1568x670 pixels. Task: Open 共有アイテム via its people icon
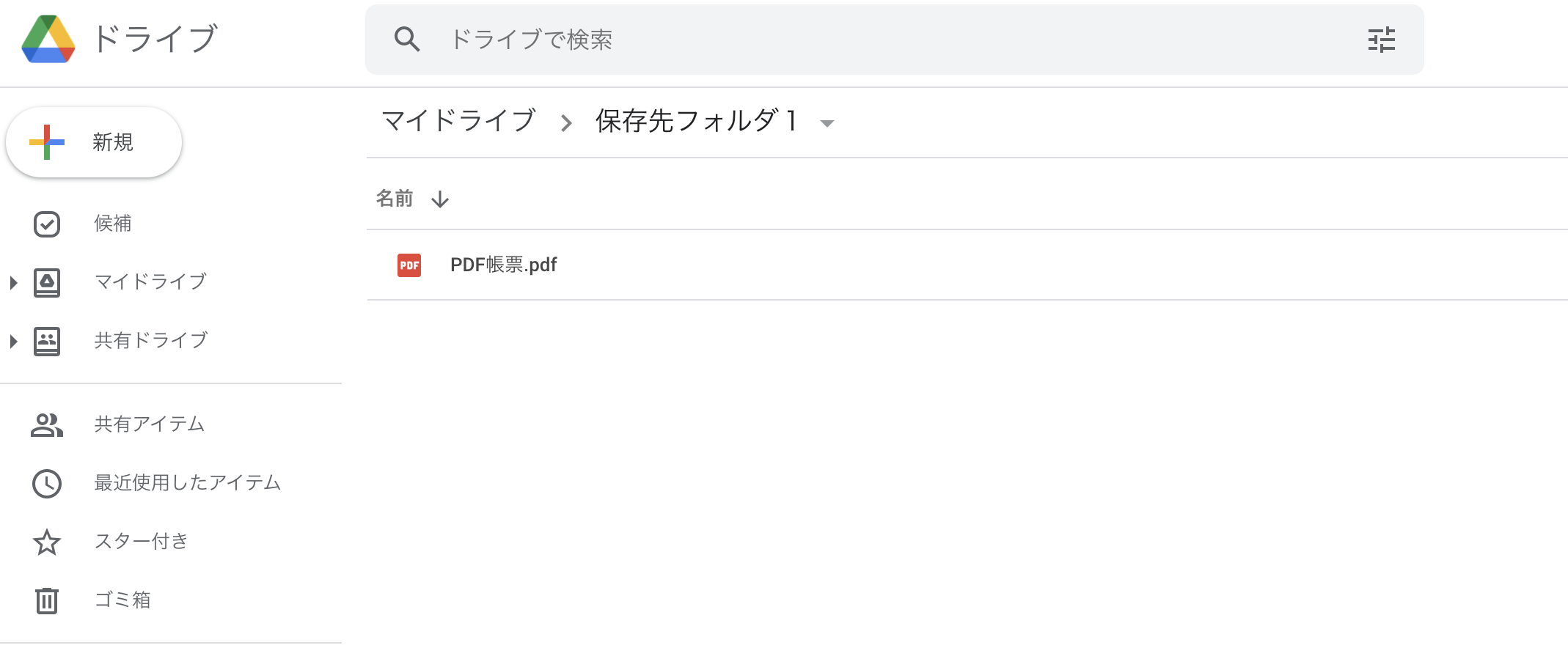click(x=47, y=424)
